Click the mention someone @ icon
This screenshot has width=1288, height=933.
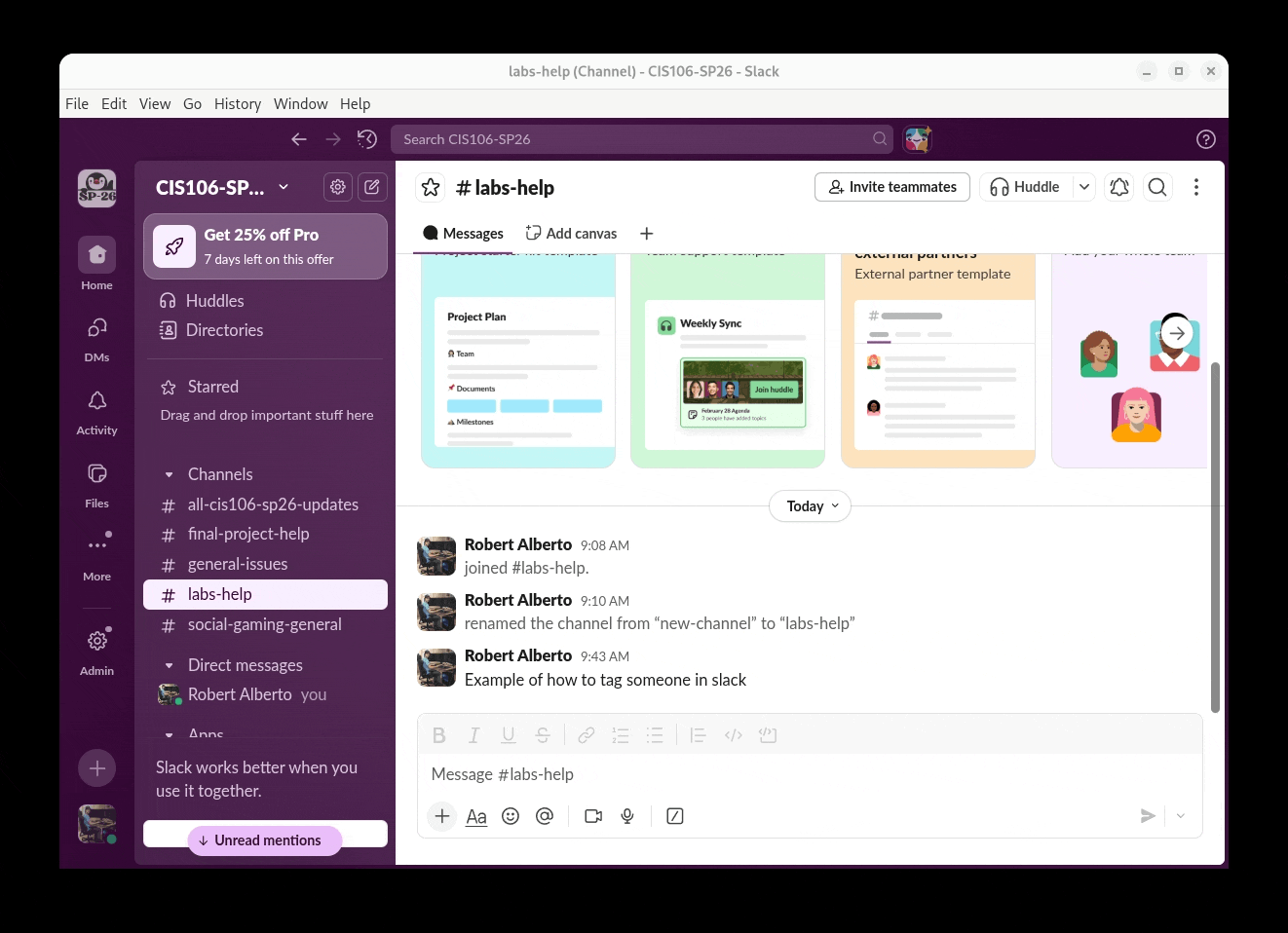point(545,816)
